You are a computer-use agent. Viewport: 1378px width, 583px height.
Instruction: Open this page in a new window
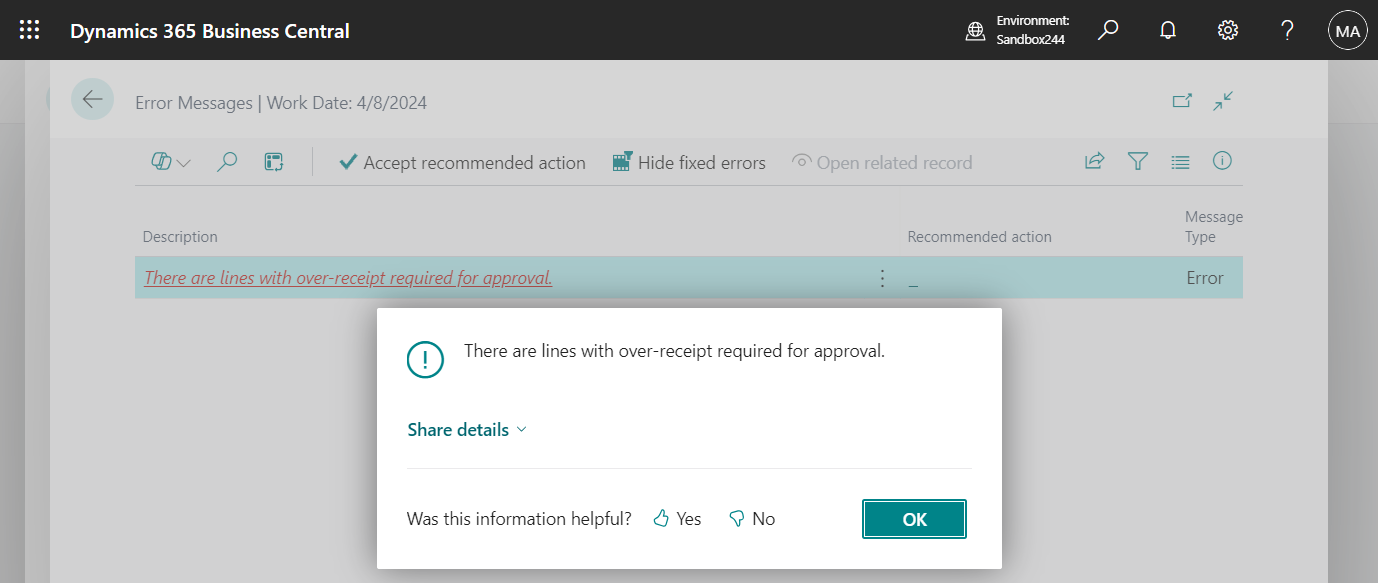[x=1182, y=101]
